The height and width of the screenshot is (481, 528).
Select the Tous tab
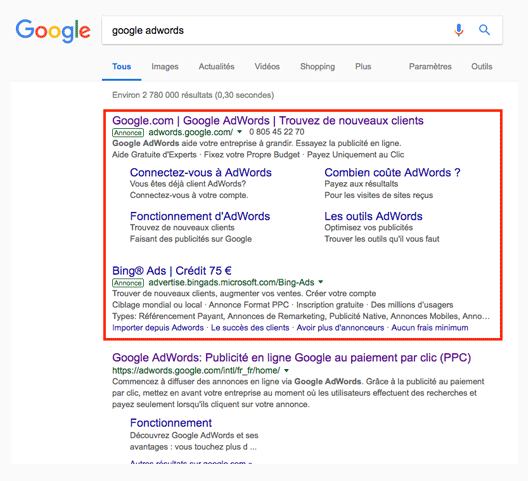pyautogui.click(x=122, y=67)
